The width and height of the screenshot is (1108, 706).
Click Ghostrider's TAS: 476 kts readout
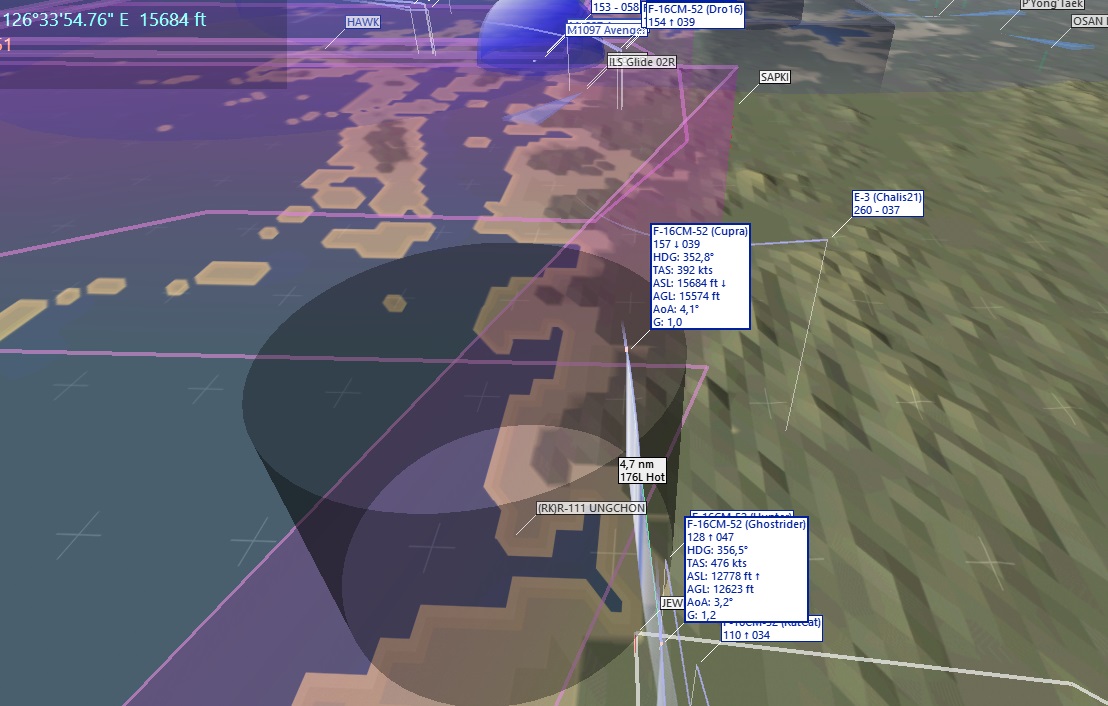click(717, 563)
